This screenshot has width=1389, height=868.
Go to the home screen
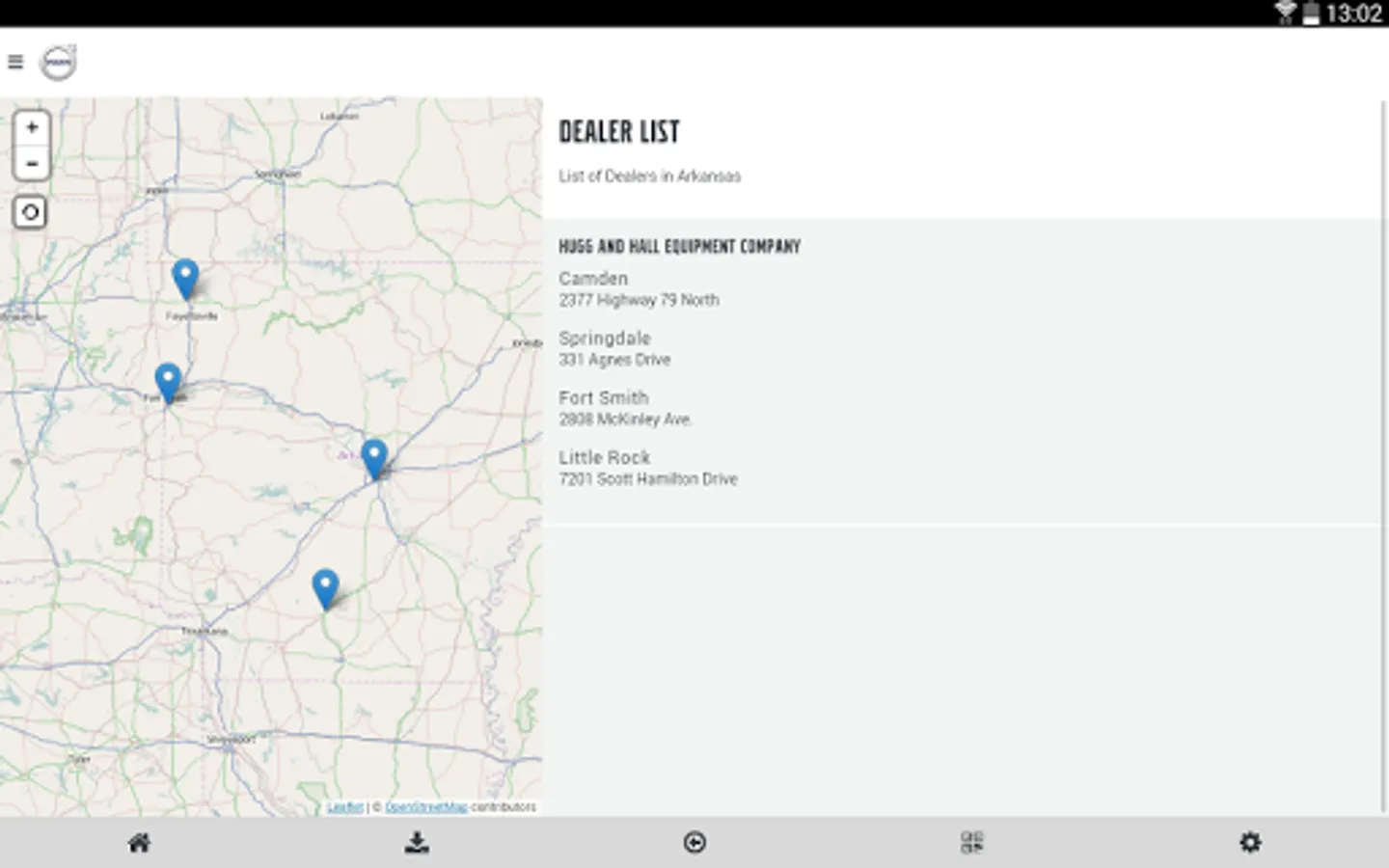click(139, 843)
